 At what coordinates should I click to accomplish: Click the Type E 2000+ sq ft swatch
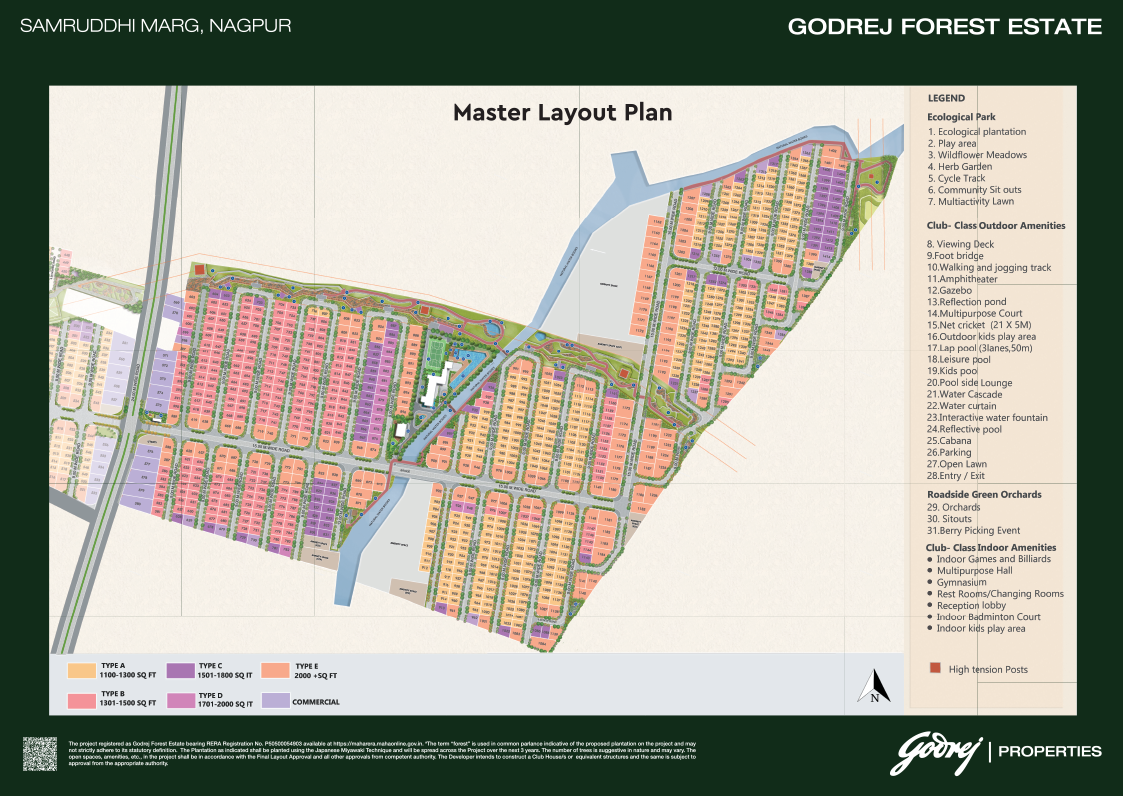[275, 669]
